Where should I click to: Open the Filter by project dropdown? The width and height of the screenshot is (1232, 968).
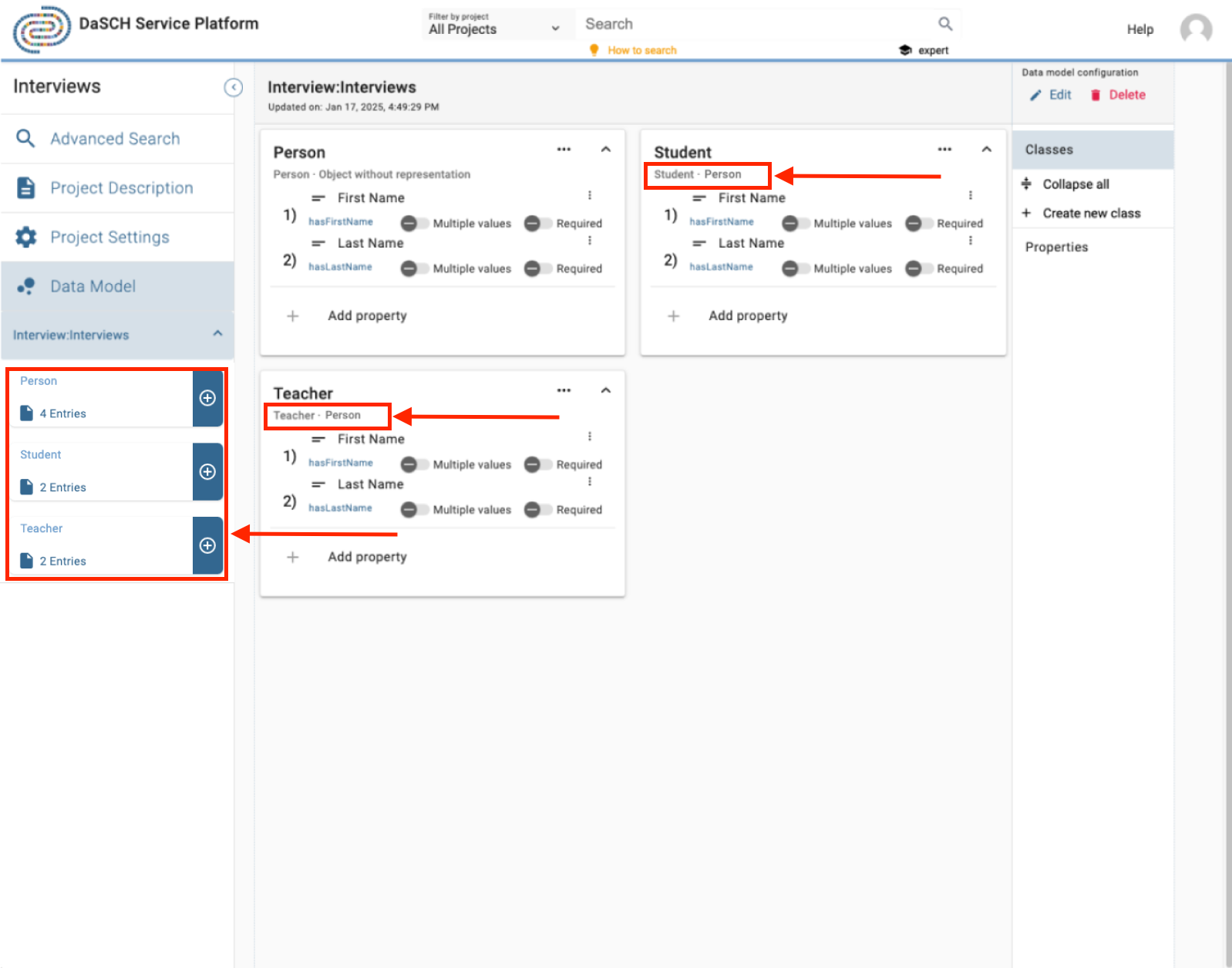(x=495, y=25)
